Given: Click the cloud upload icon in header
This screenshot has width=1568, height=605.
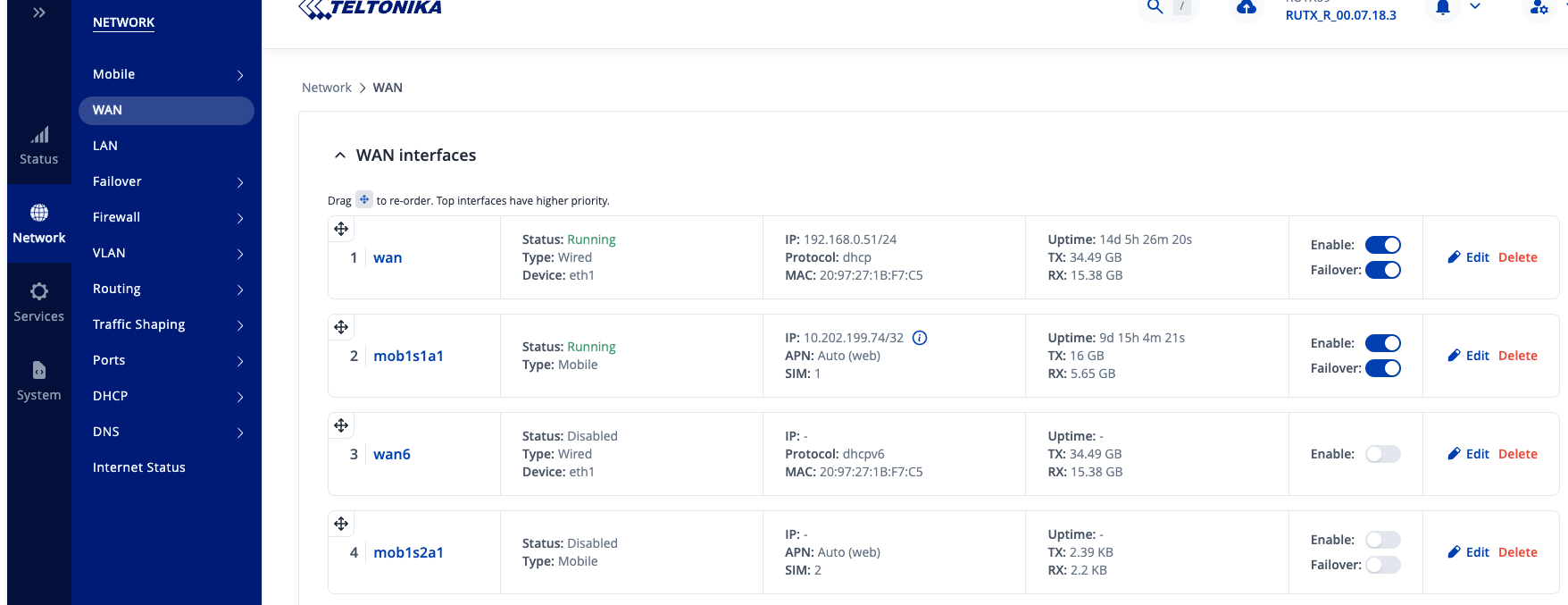Looking at the screenshot, I should (x=1247, y=7).
